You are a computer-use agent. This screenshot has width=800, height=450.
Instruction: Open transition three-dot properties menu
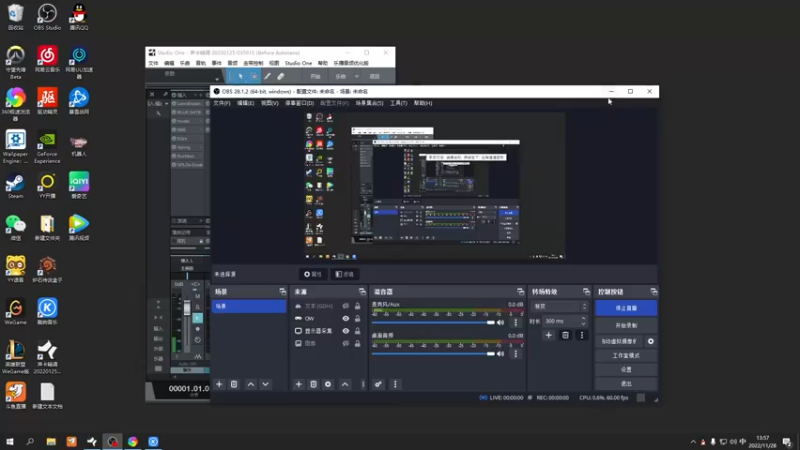pyautogui.click(x=582, y=335)
